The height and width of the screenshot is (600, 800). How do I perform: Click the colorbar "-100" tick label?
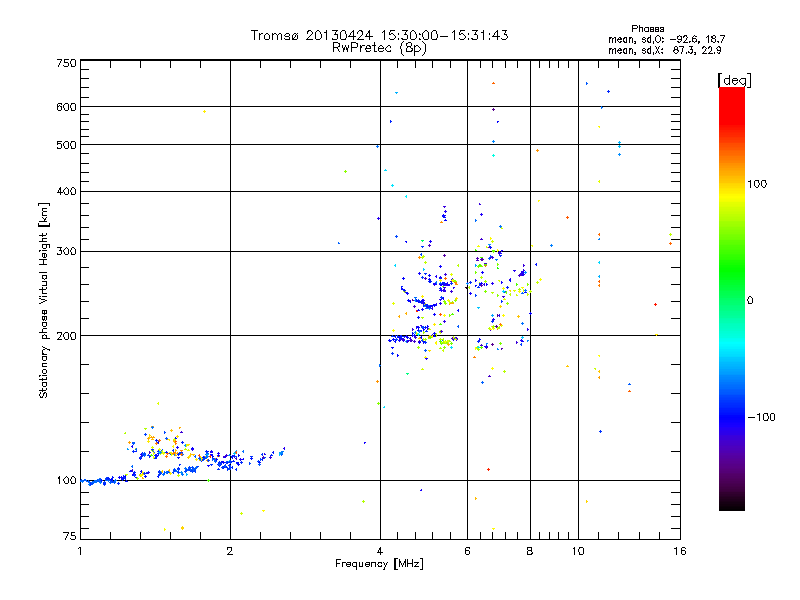(762, 417)
